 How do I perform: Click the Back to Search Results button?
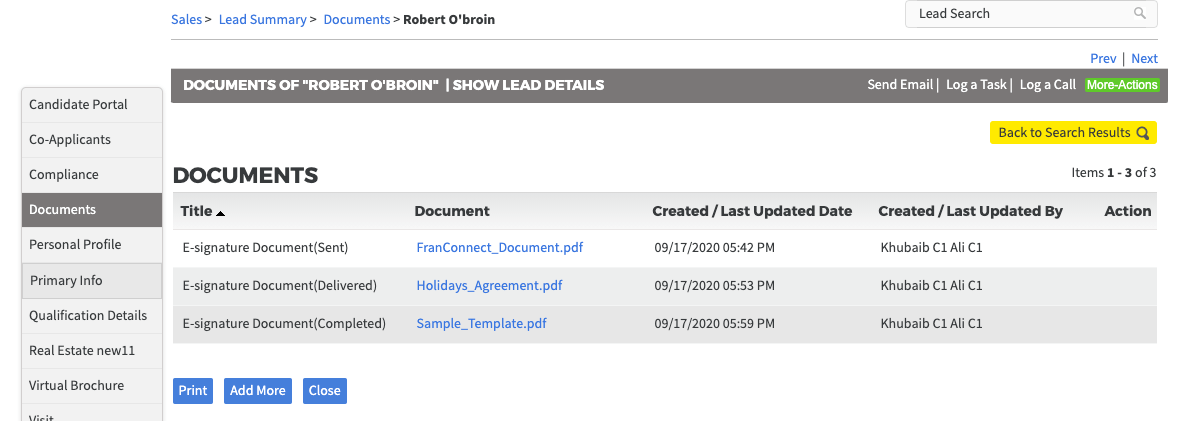point(1073,132)
